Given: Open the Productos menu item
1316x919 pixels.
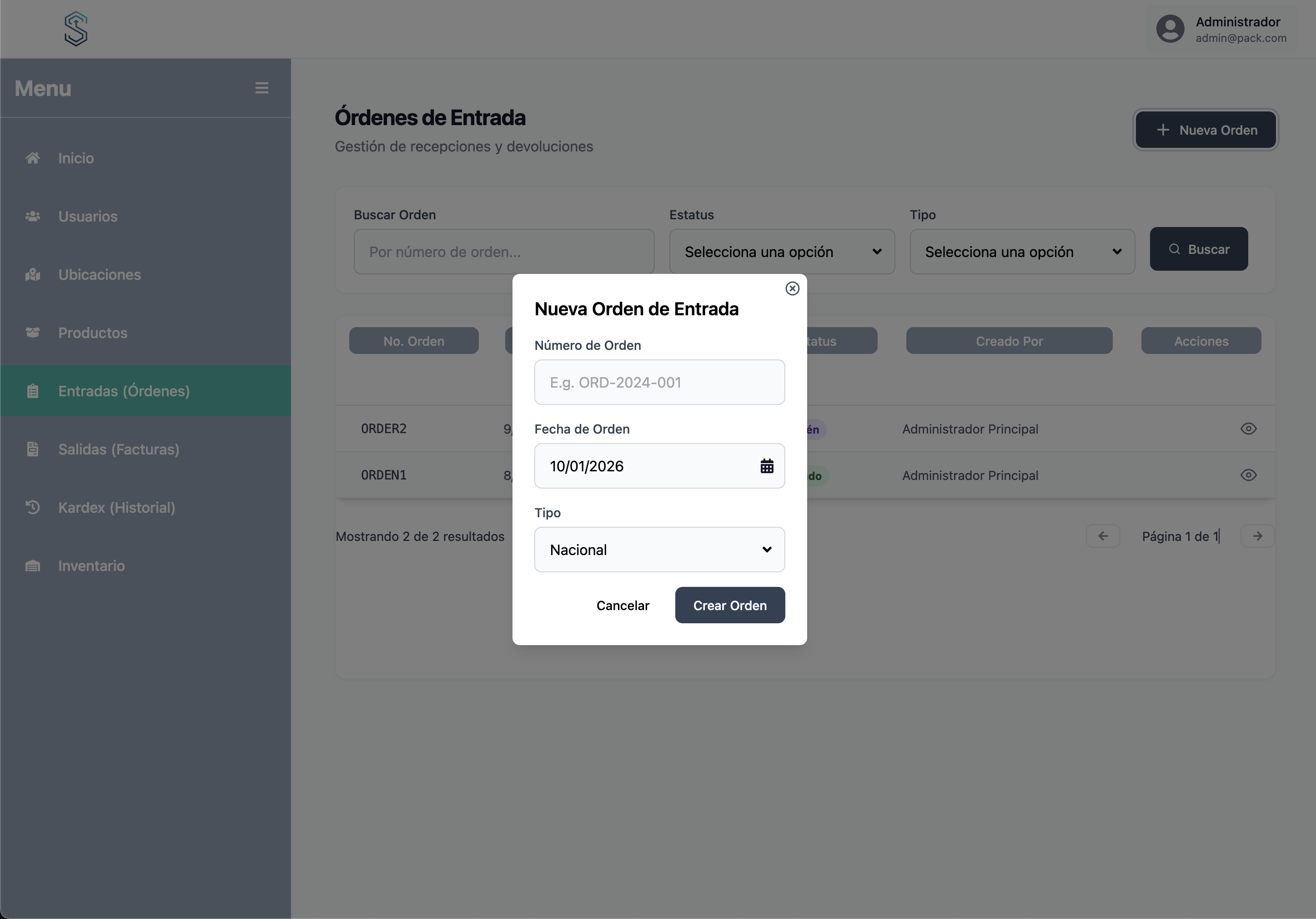Looking at the screenshot, I should (93, 333).
